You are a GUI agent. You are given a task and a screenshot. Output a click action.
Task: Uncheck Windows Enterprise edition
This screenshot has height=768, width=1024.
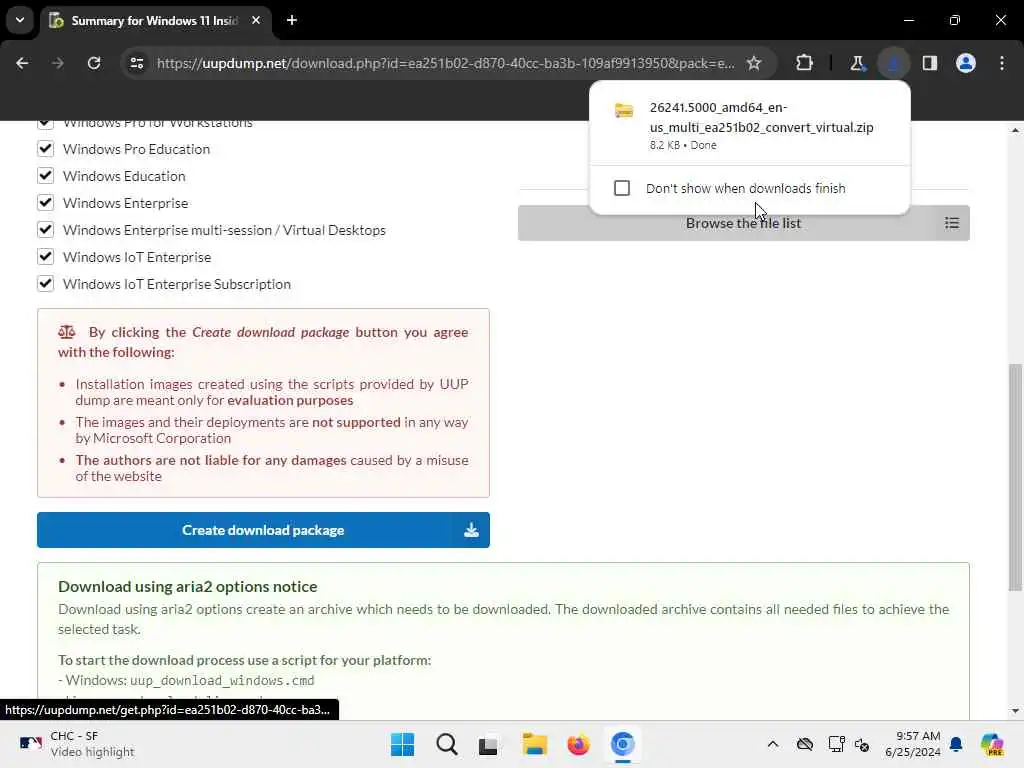click(45, 203)
